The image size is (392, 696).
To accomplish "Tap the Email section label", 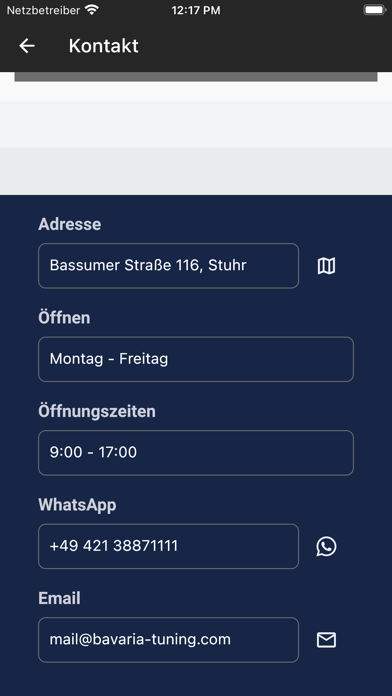I will [x=59, y=598].
